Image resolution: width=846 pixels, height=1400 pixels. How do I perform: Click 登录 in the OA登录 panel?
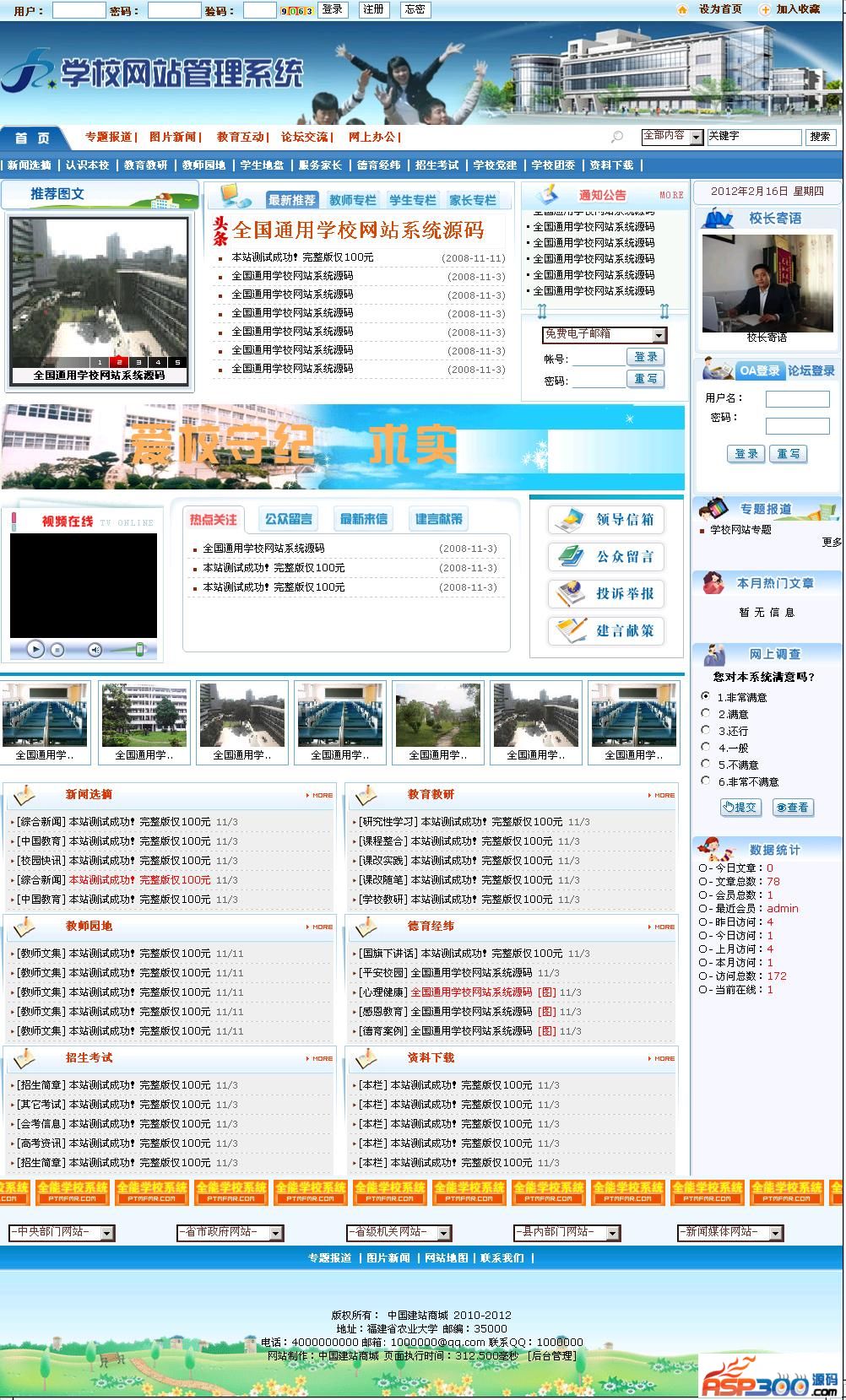pyautogui.click(x=746, y=454)
